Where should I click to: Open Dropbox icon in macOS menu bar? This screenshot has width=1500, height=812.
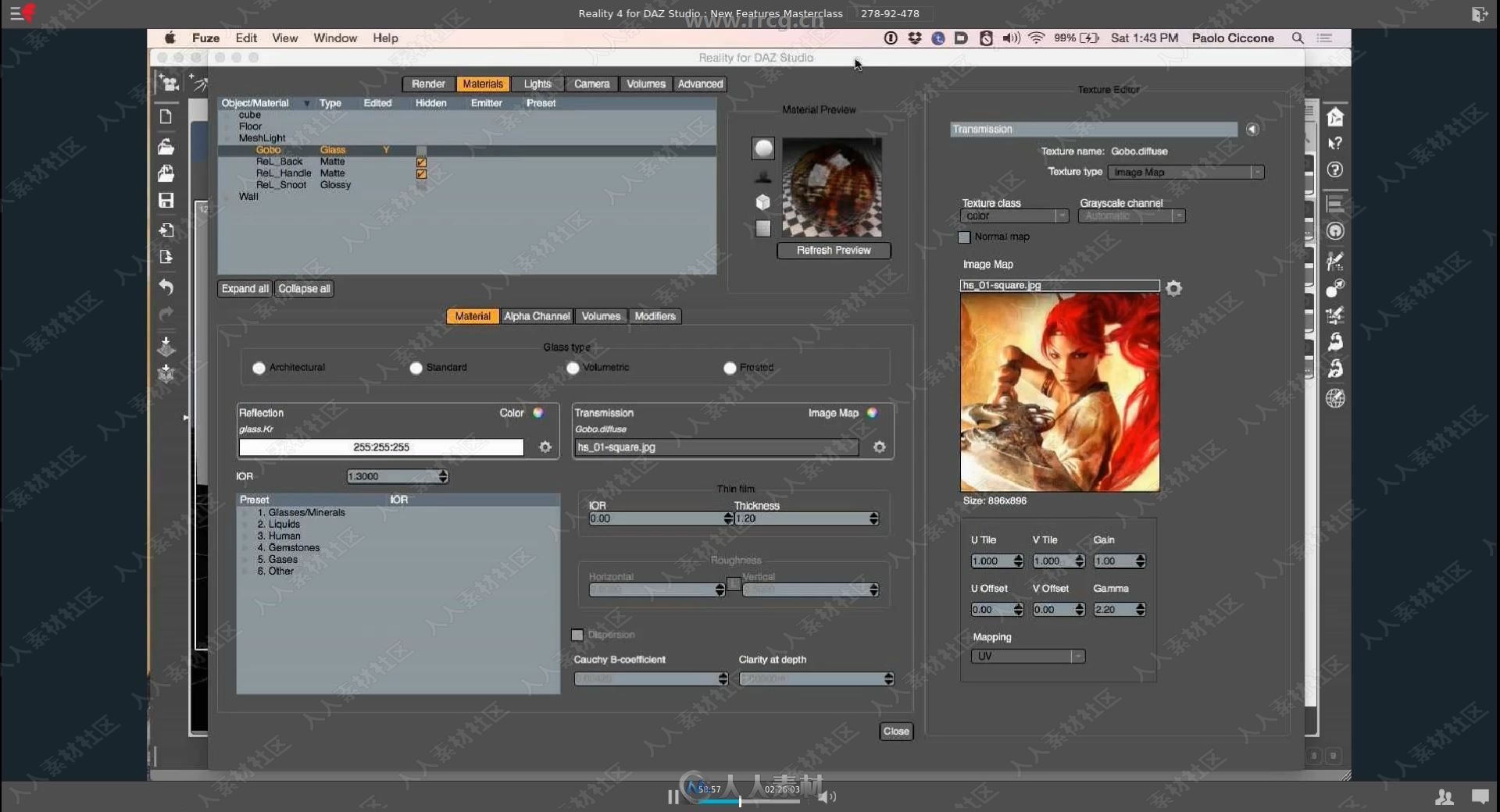coord(915,38)
